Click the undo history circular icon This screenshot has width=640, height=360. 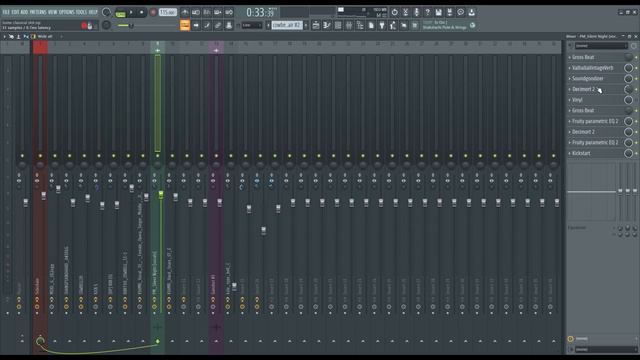(394, 13)
